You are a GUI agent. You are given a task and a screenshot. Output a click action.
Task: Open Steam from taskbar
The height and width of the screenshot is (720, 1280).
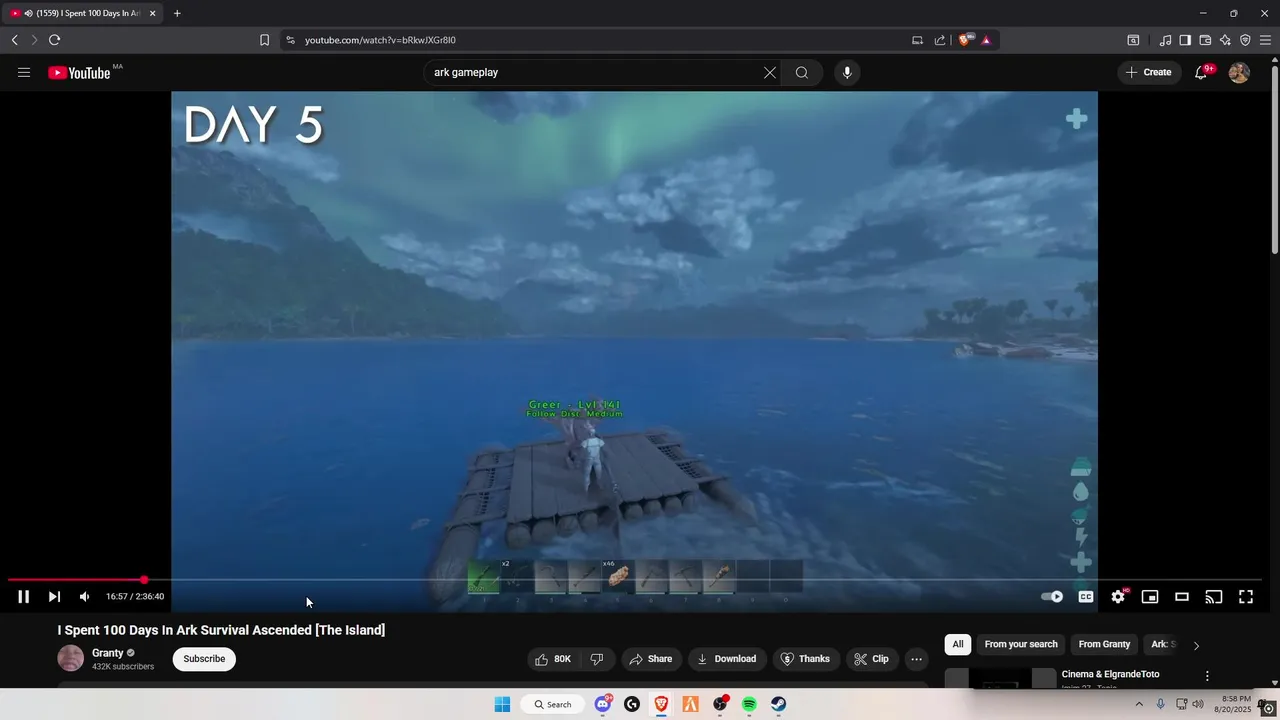click(778, 704)
